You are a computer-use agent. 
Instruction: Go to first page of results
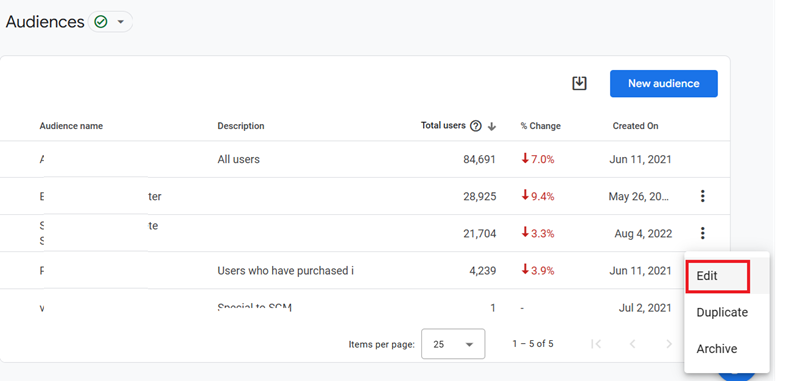point(595,344)
